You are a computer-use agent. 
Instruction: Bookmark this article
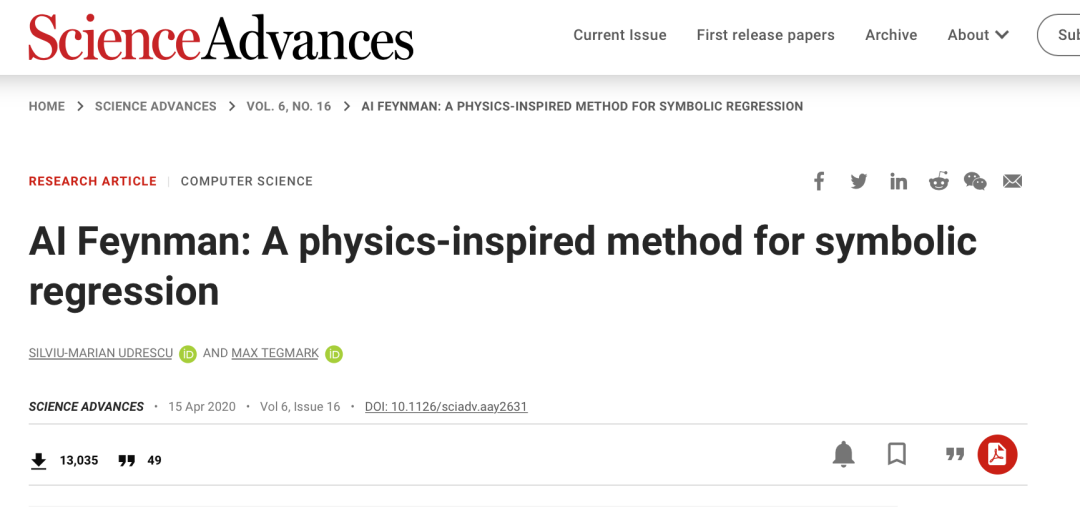pyautogui.click(x=897, y=454)
